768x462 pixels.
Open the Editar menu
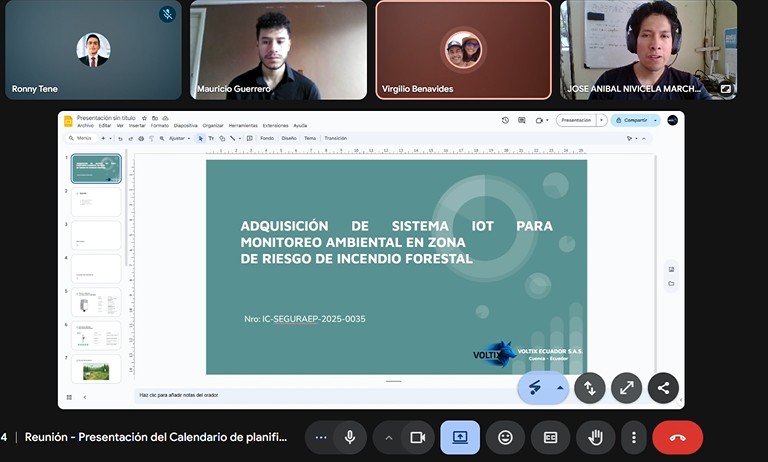pos(105,126)
